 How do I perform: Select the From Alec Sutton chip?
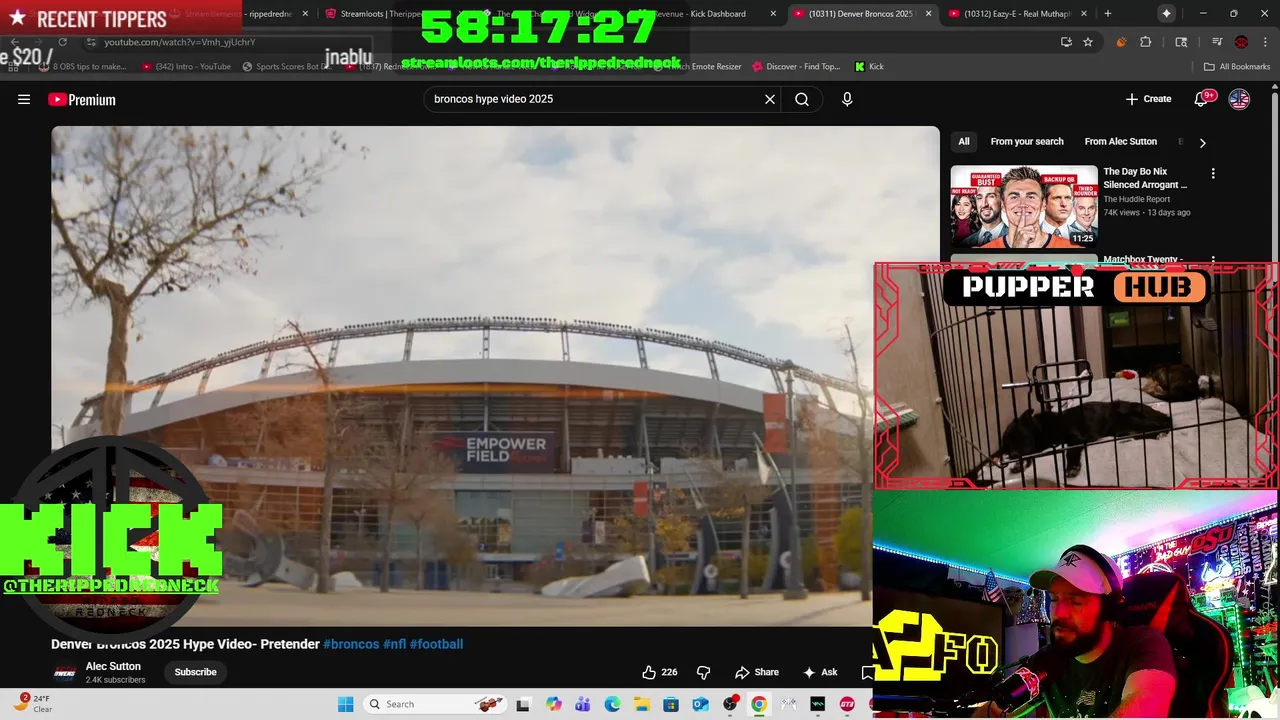pyautogui.click(x=1121, y=142)
